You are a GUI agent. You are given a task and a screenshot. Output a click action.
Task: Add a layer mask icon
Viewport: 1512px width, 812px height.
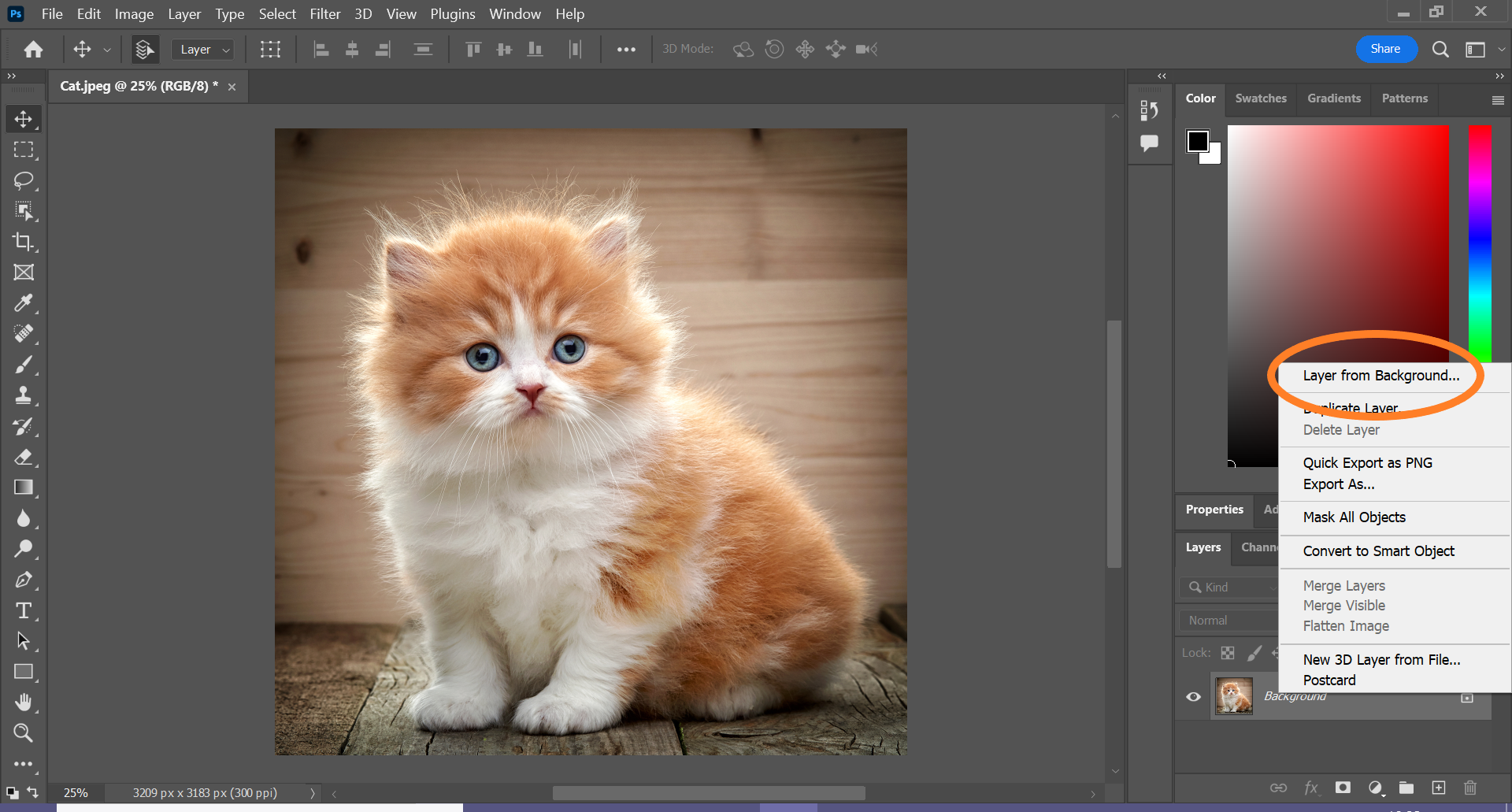click(x=1343, y=788)
